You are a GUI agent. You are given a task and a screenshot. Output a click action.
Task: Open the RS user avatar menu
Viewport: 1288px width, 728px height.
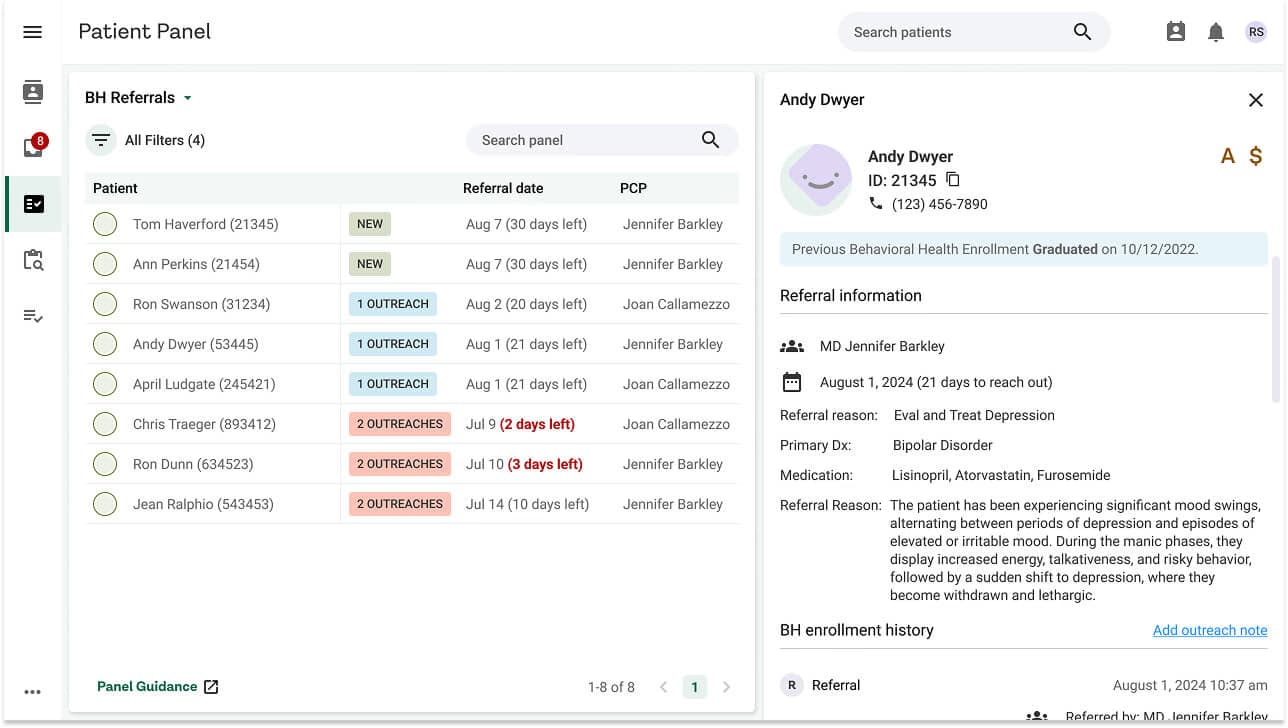tap(1256, 32)
